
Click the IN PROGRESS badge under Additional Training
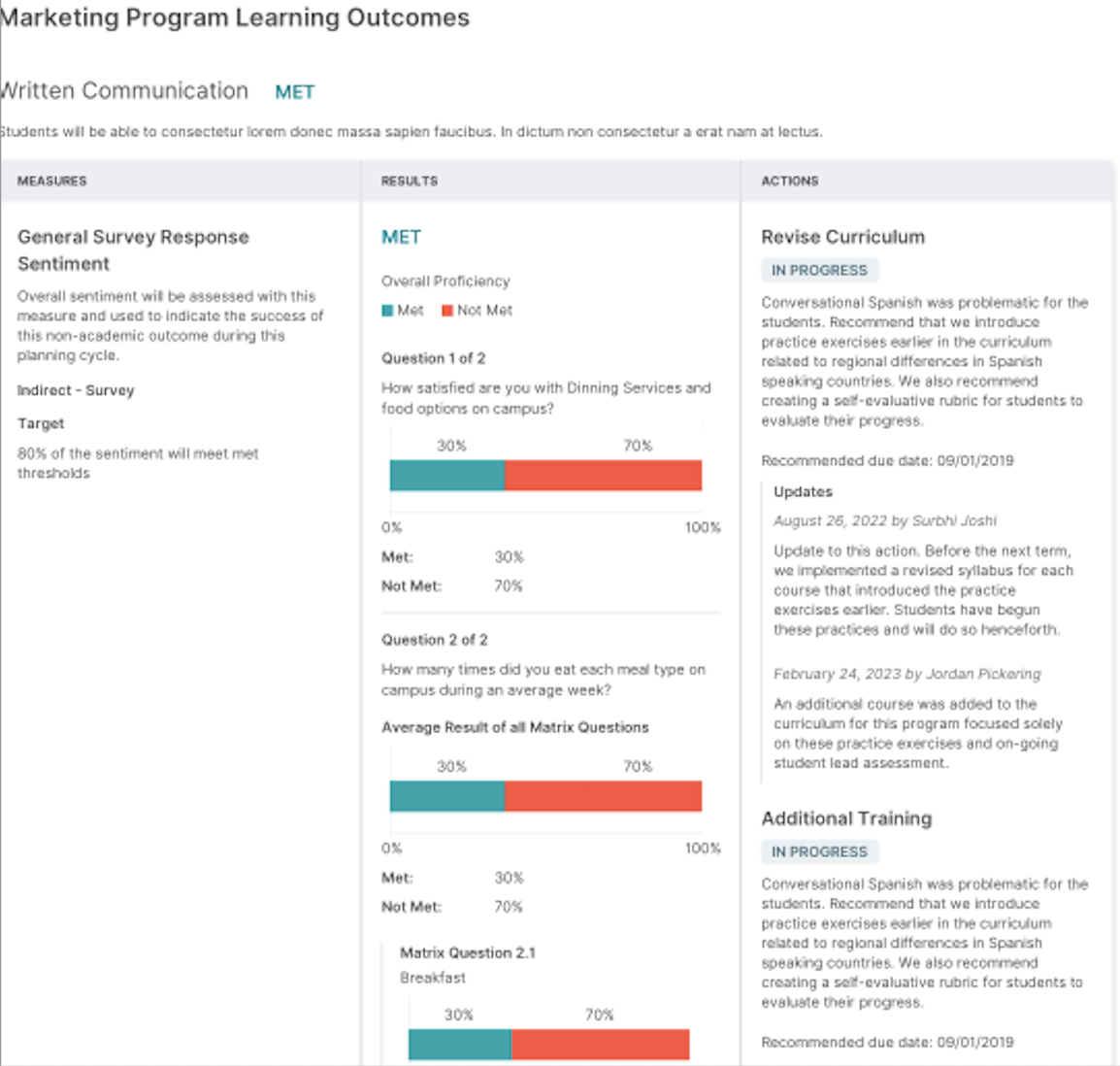click(x=819, y=851)
